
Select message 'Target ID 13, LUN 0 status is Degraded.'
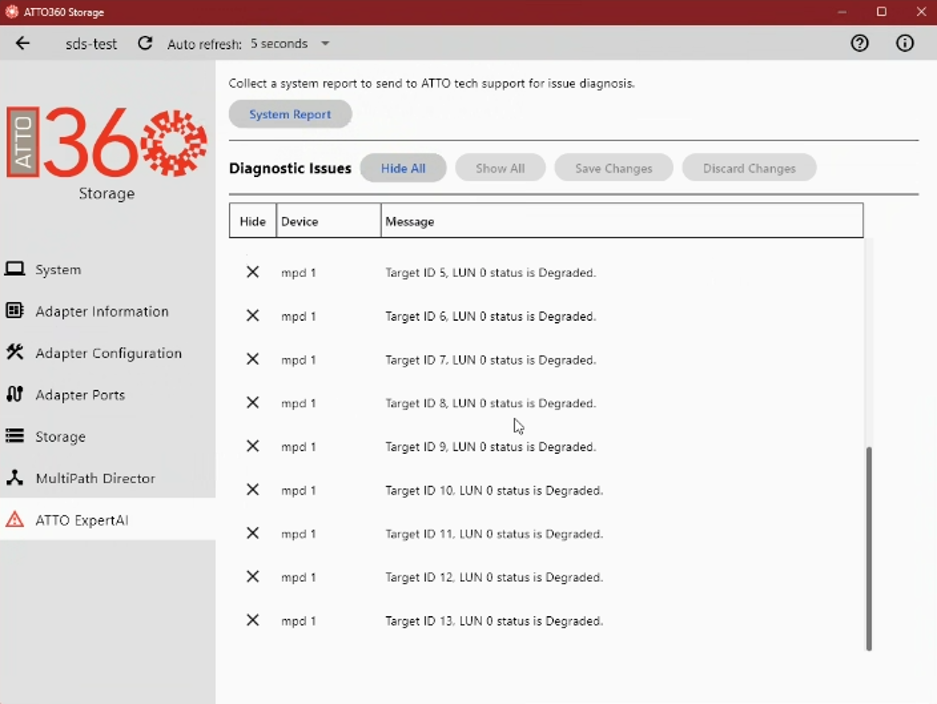494,621
